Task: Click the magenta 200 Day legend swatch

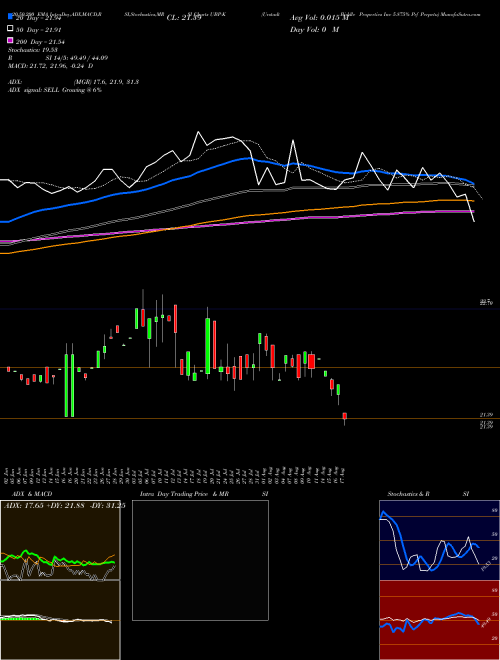Action: pyautogui.click(x=11, y=41)
